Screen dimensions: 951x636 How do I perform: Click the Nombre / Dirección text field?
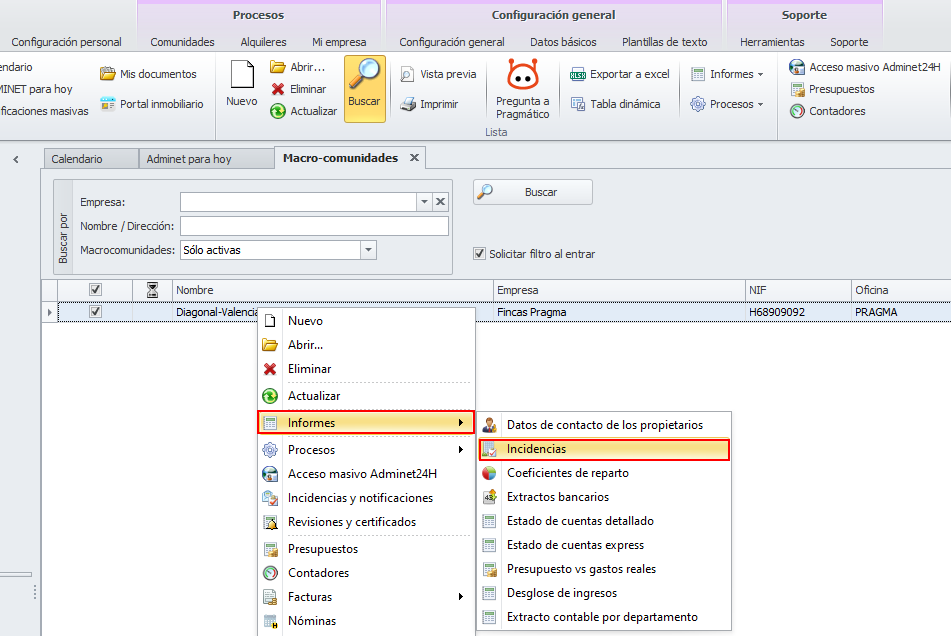(x=314, y=226)
